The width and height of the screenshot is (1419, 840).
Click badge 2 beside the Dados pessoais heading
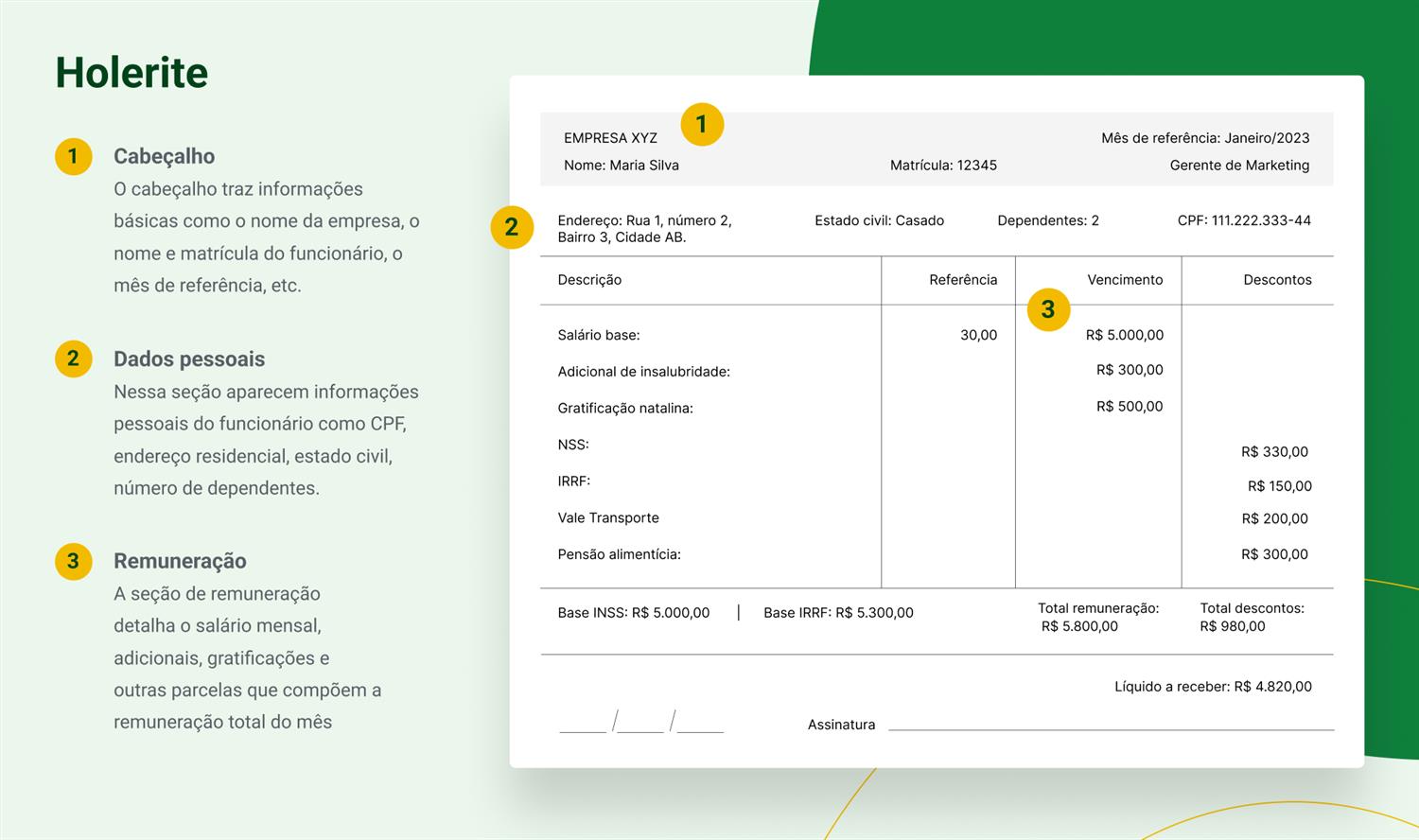click(73, 359)
